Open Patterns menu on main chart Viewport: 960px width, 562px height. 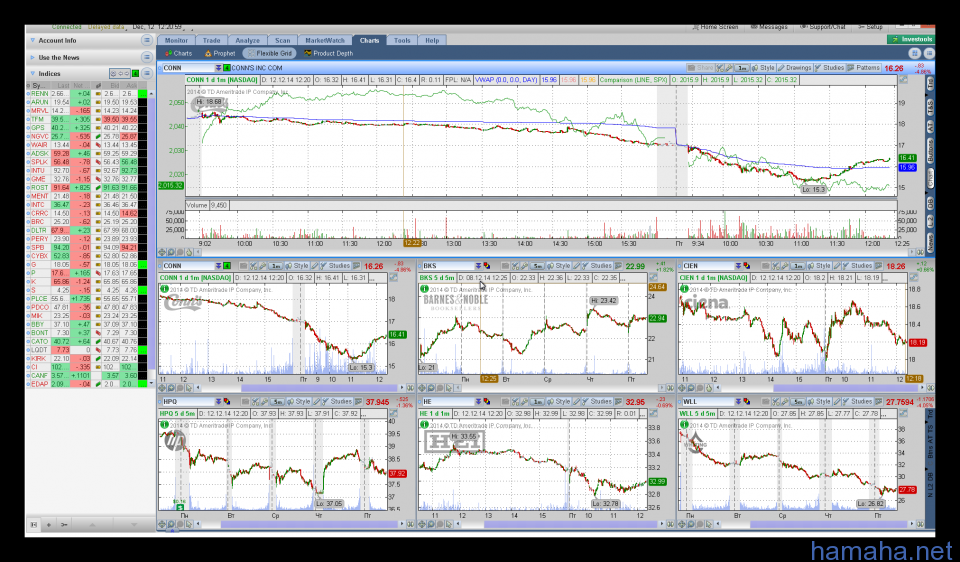pyautogui.click(x=864, y=68)
